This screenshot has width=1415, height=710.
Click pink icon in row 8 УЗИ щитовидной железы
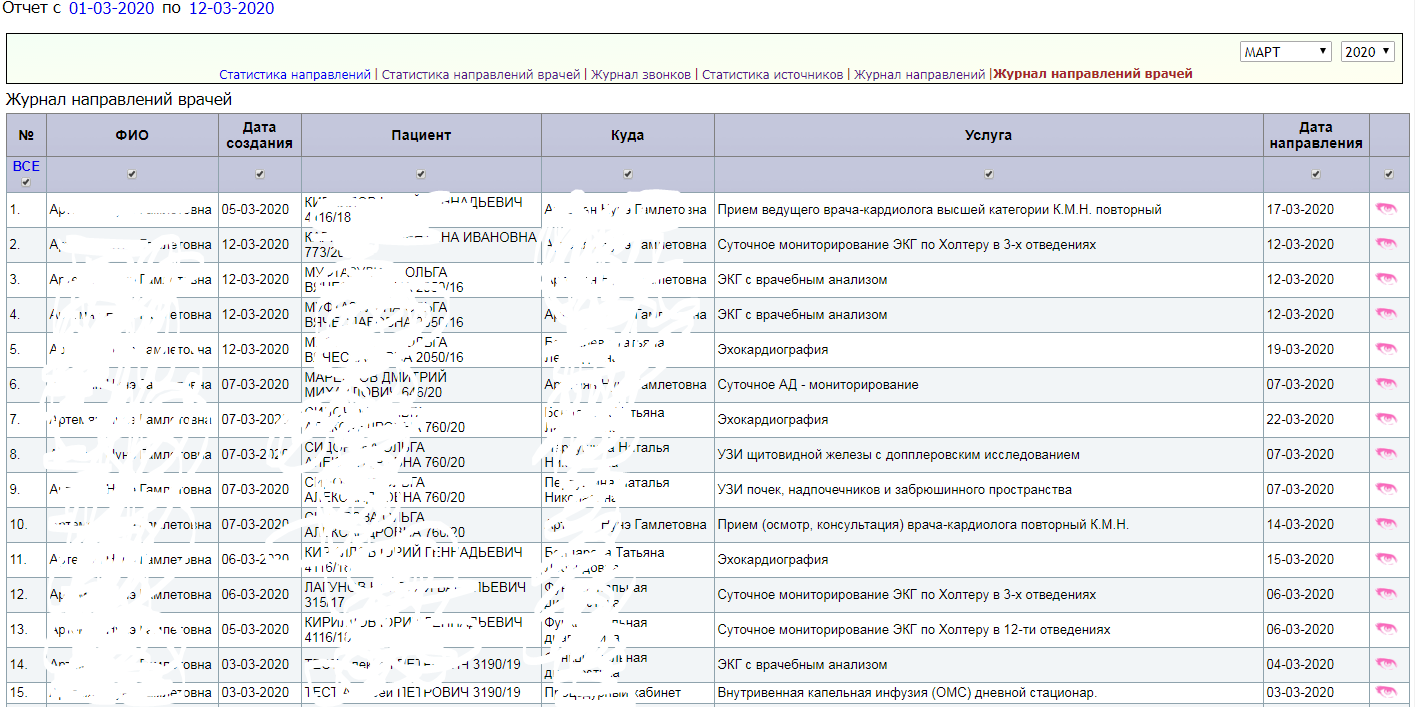(x=1385, y=455)
